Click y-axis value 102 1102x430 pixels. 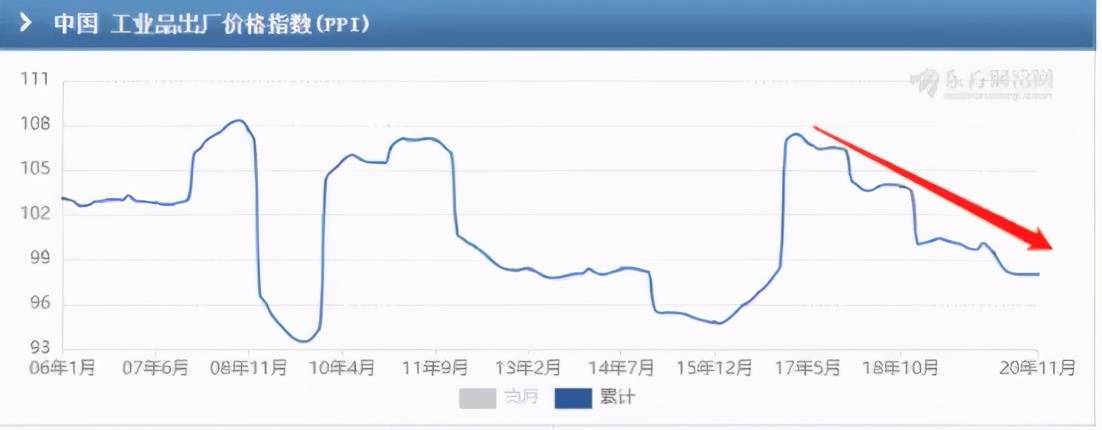tap(35, 214)
